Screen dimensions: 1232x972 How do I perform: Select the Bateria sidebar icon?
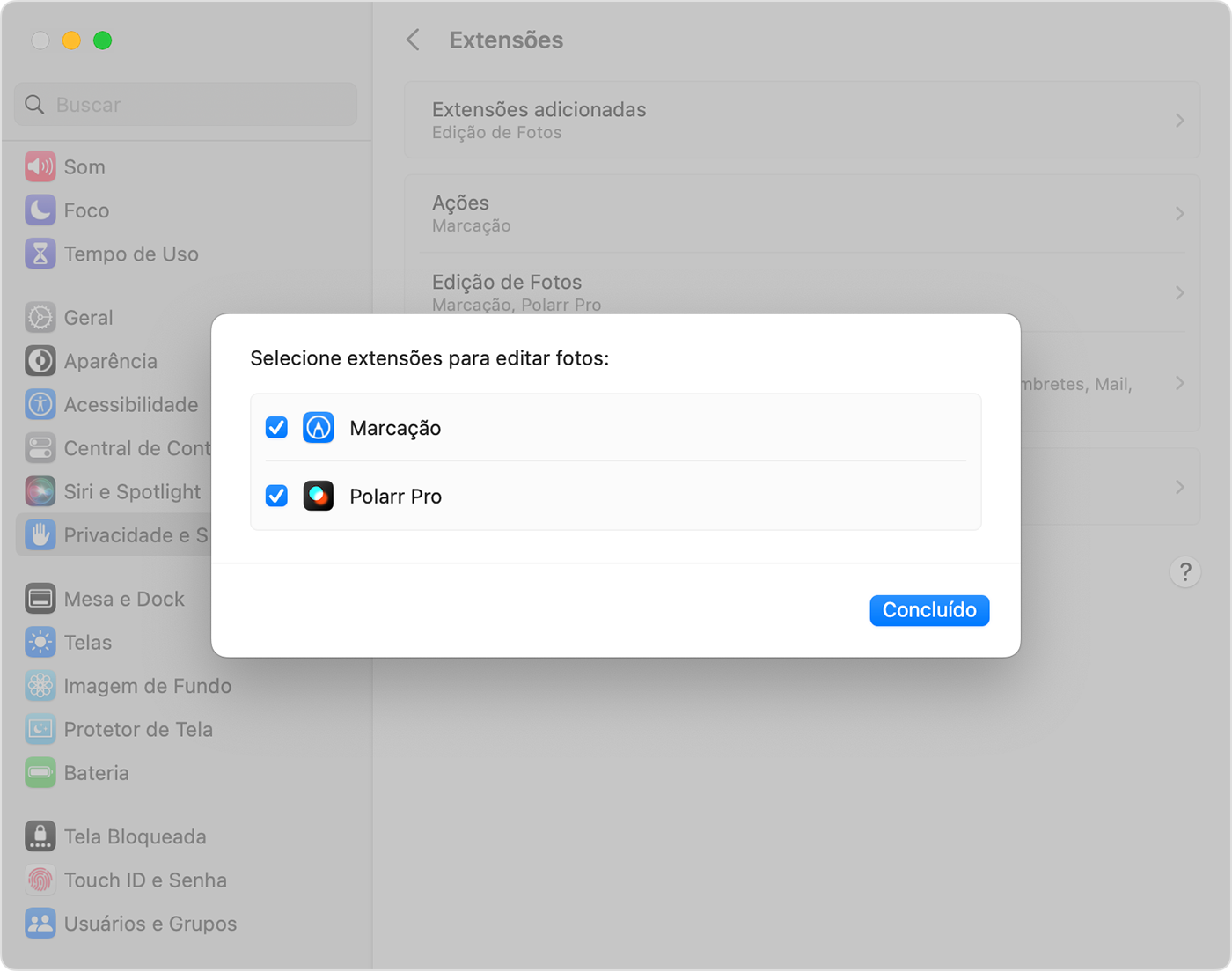pyautogui.click(x=40, y=772)
